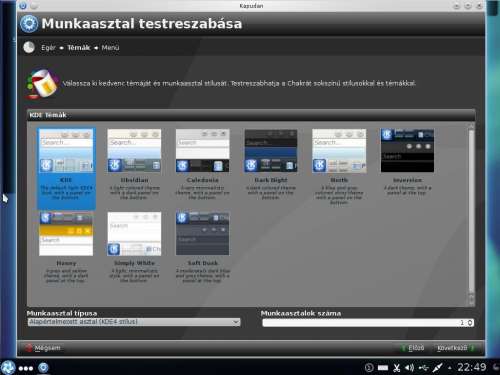Open the Munkaasztal típusa dropdown

point(134,322)
